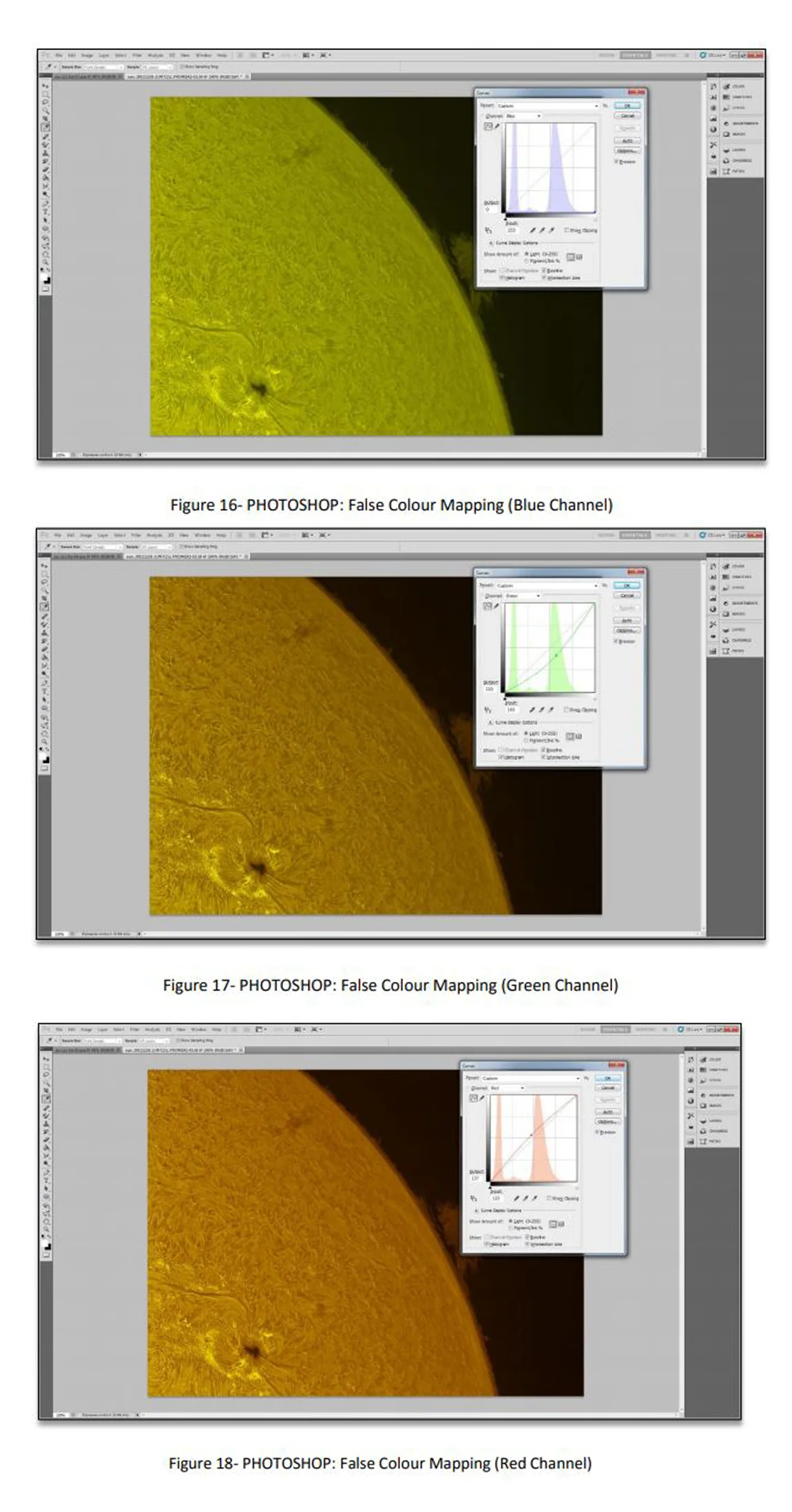Open the Styles panel in Figure 17 screenshot
Screen dimensions: 792x1512
[732, 587]
